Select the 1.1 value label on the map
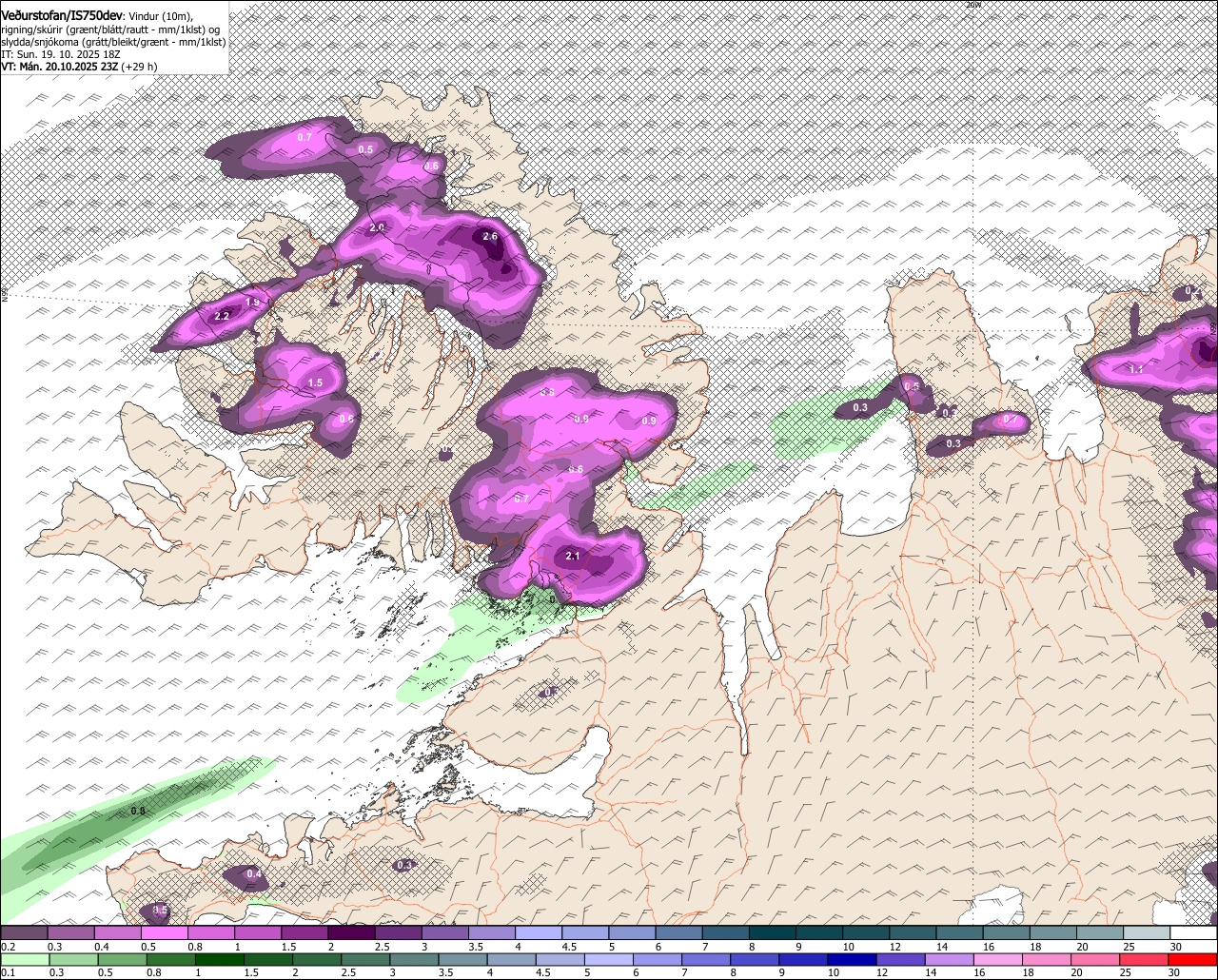The height and width of the screenshot is (980, 1218). click(1136, 368)
